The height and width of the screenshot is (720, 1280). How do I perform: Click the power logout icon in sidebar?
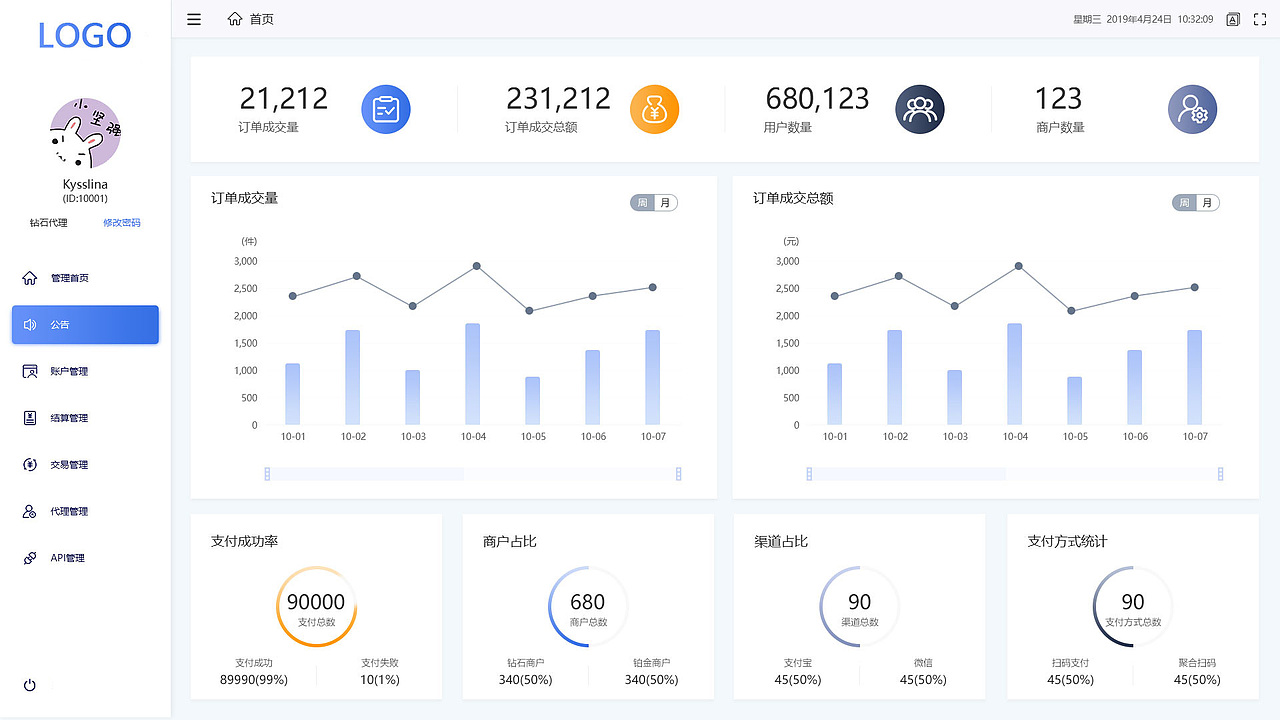pos(30,685)
